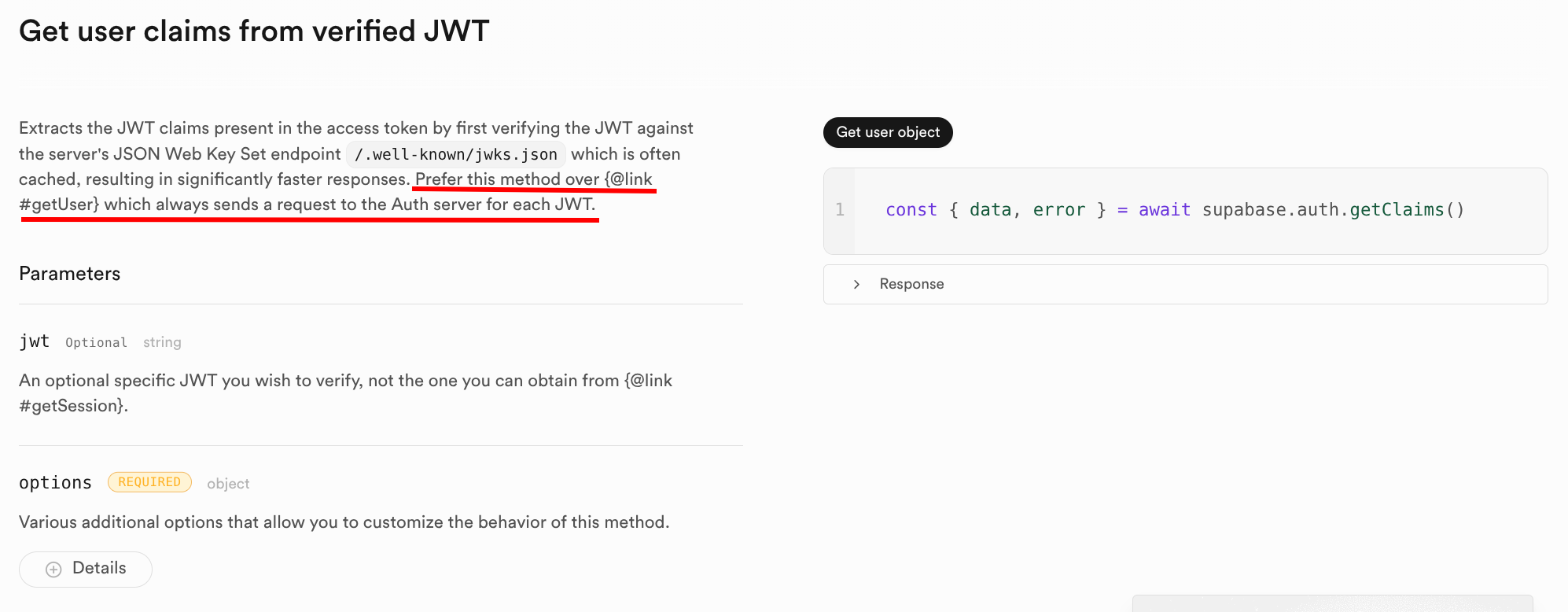This screenshot has height=612, width=1568.
Task: Expand the Response section
Action: coord(911,284)
